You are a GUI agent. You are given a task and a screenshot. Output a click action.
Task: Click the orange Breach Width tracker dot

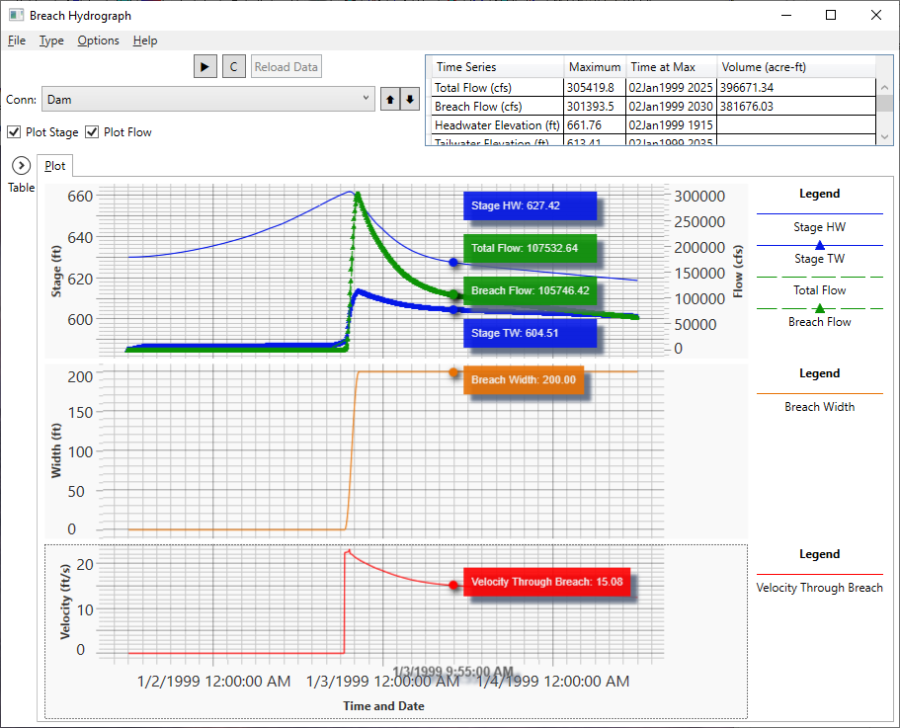point(453,372)
